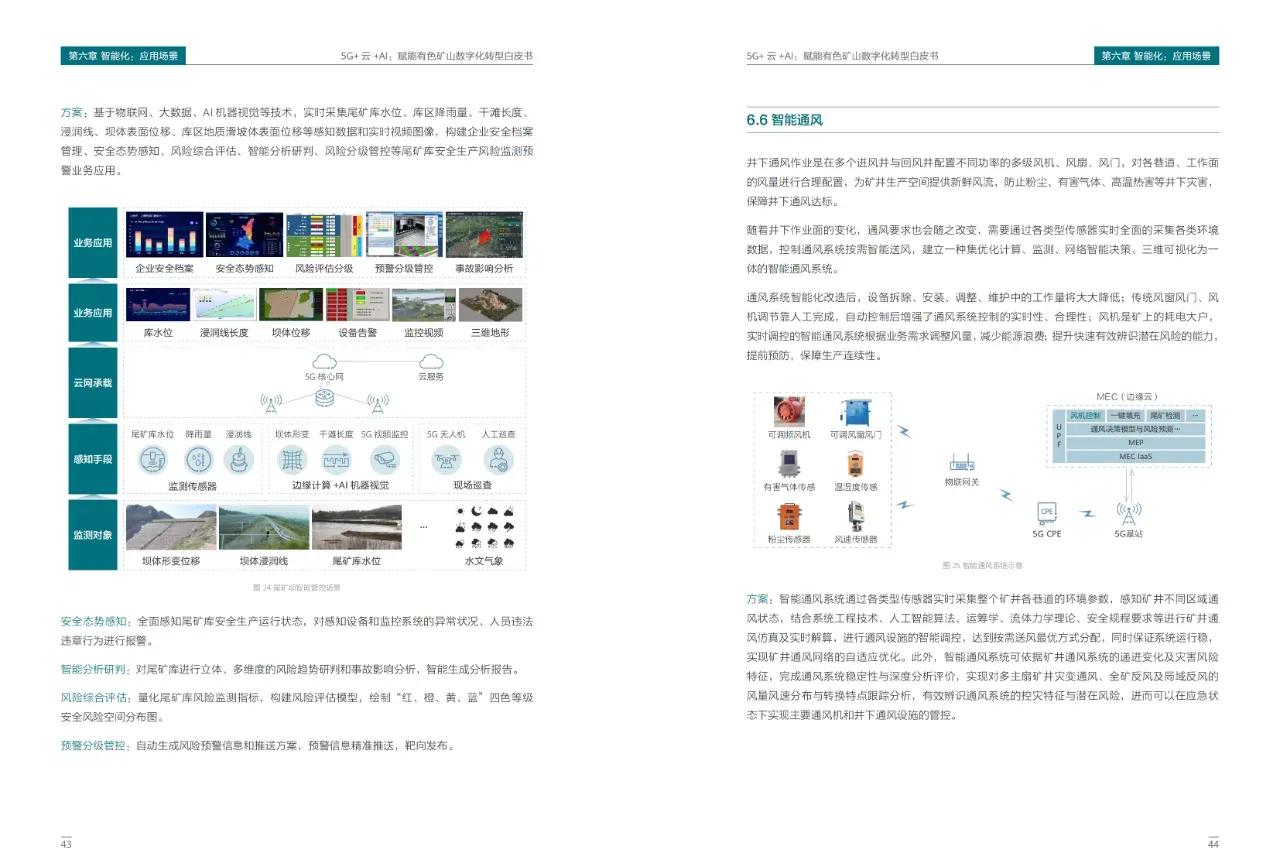Select the 粉尘传感器 sensor image
Screen dimensions: 1280x868
point(789,518)
